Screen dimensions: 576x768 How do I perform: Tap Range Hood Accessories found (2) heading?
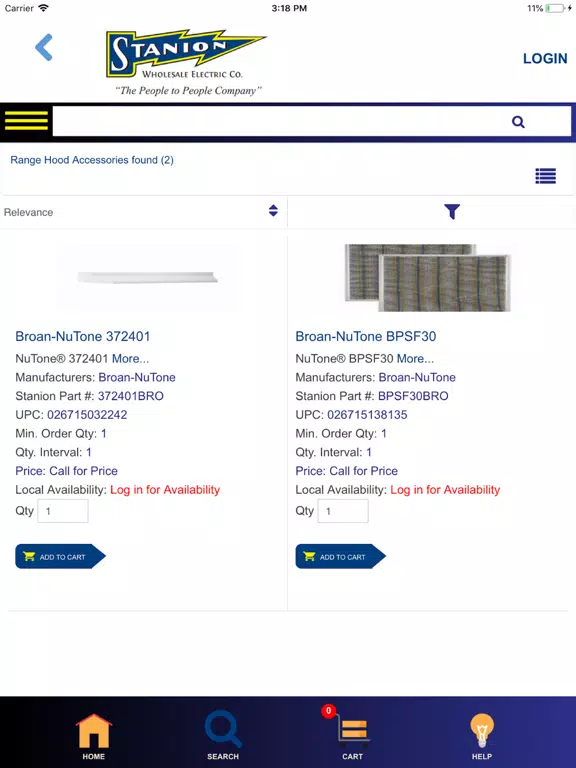tap(92, 160)
